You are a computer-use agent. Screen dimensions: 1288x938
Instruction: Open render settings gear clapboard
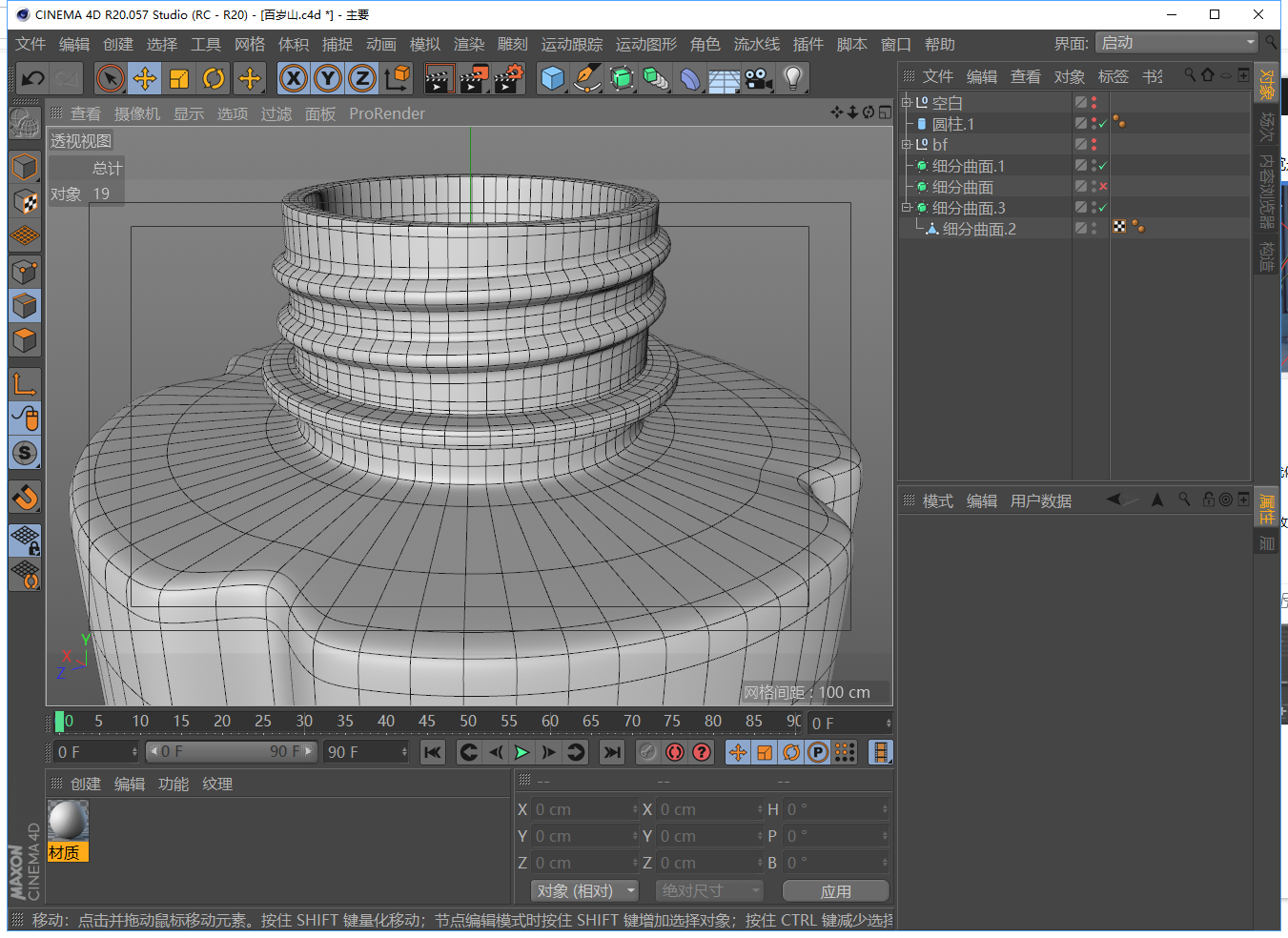point(509,78)
